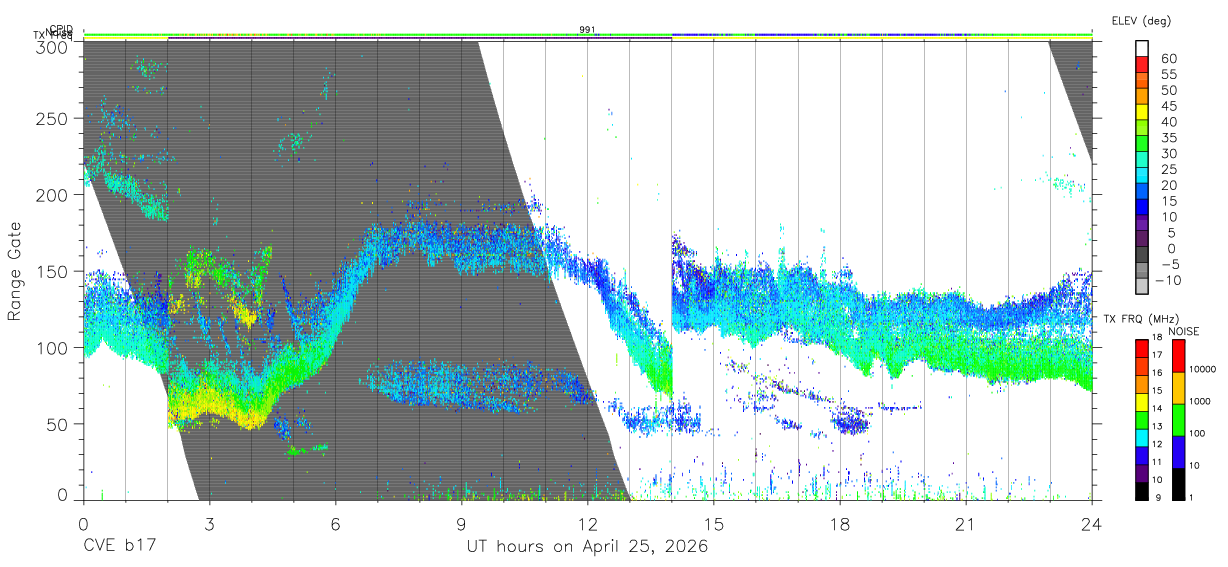
Task: Click the '300' Range Gate tick label
Action: (52, 47)
